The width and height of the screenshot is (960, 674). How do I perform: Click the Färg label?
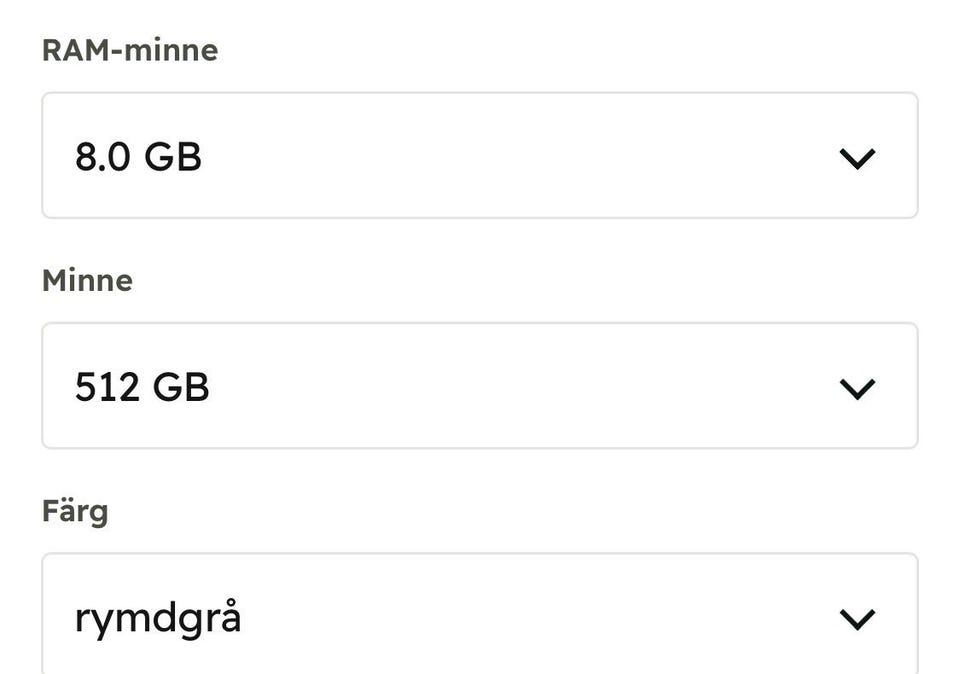coord(75,512)
